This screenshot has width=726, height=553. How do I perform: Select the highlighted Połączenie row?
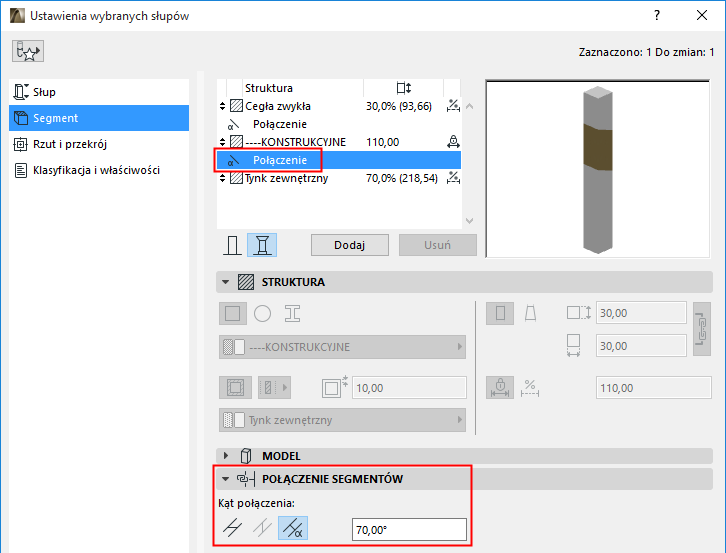(338, 160)
